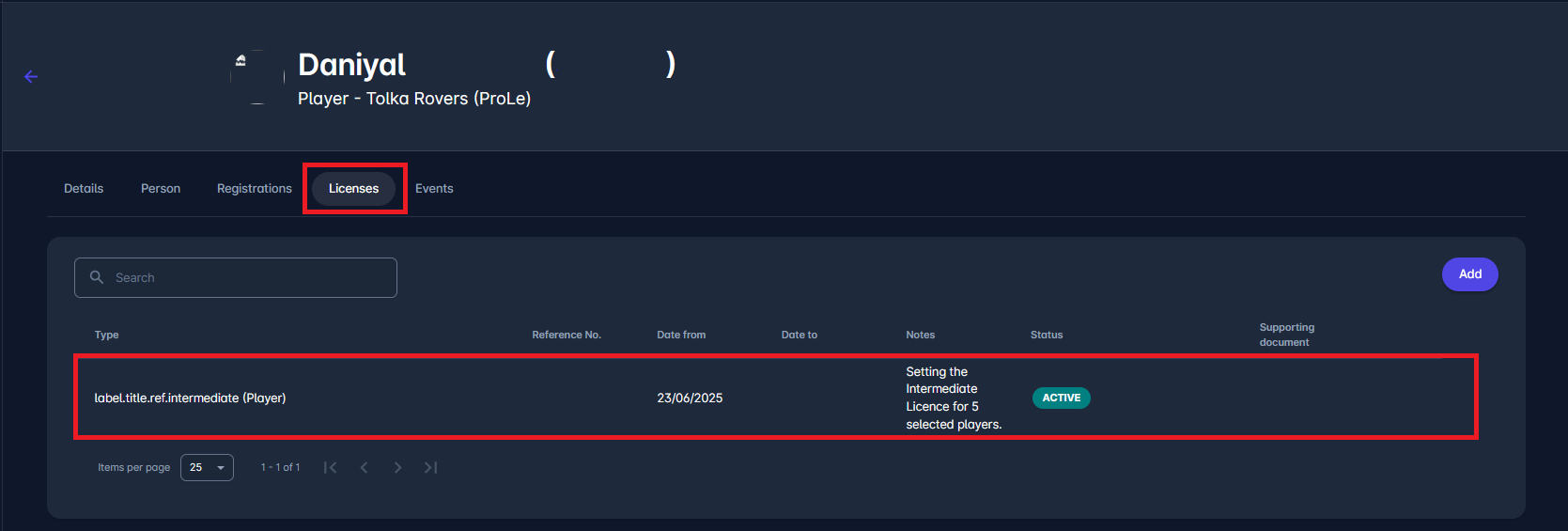Click the magnifier icon in search box
This screenshot has width=1568, height=531.
[x=97, y=277]
